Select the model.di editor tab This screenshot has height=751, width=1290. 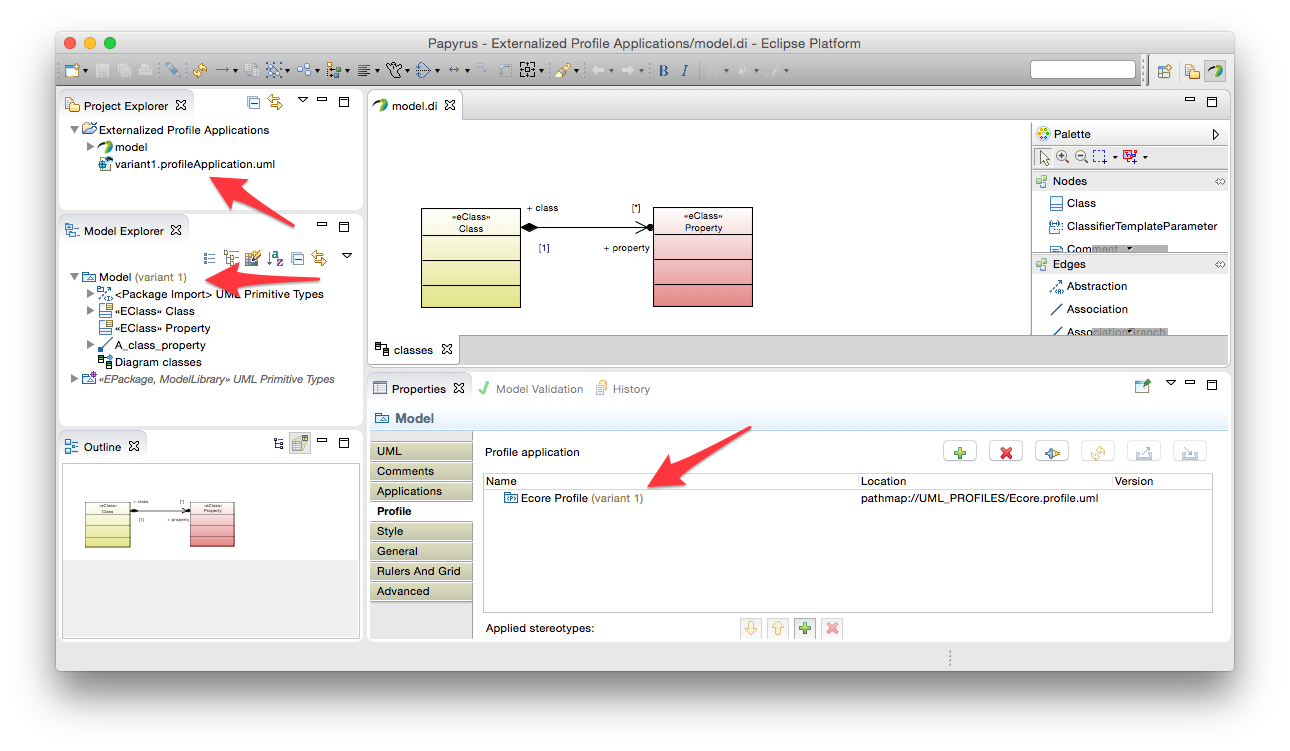pyautogui.click(x=415, y=105)
